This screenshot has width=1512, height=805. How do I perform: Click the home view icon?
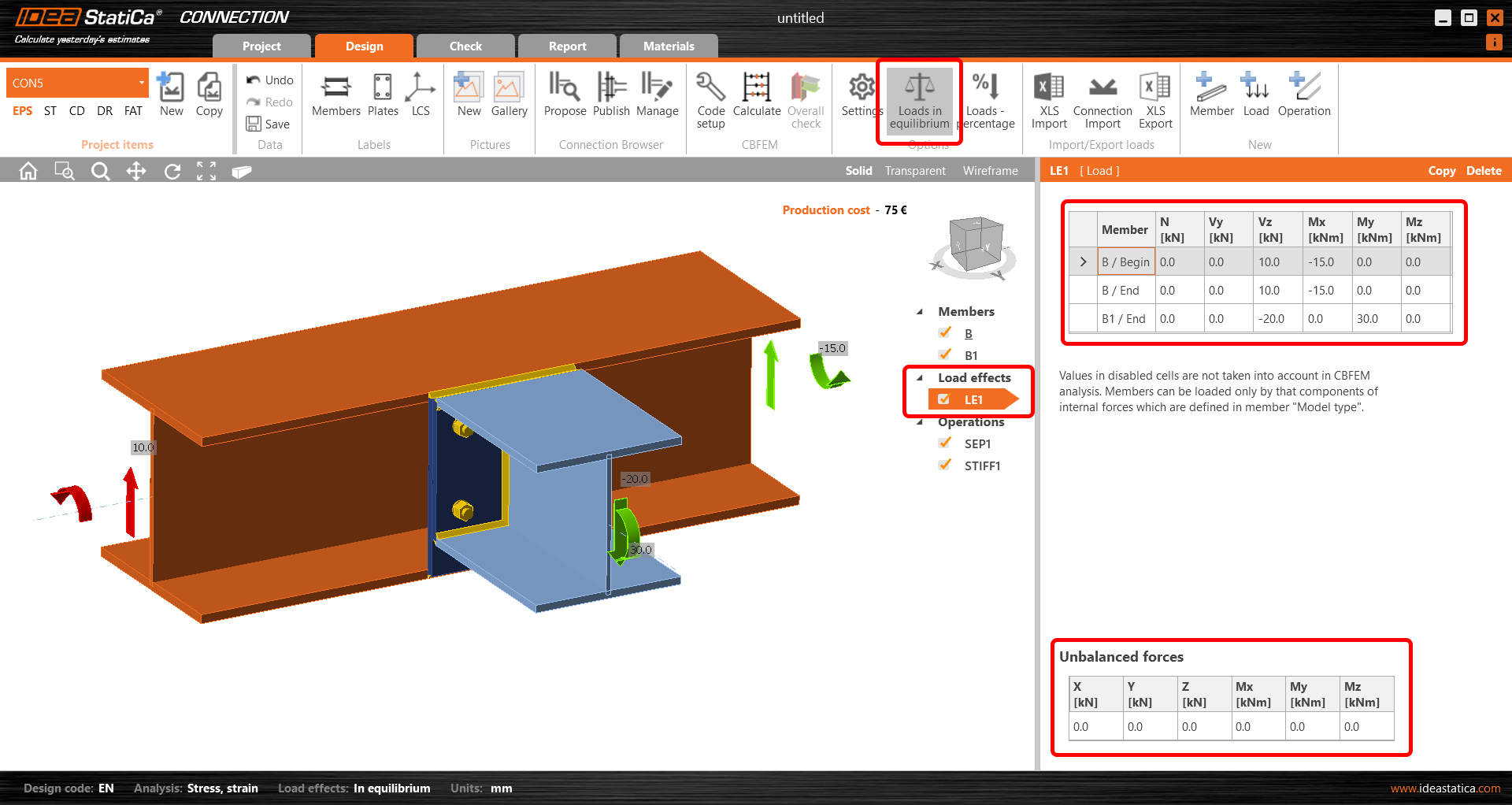(28, 171)
